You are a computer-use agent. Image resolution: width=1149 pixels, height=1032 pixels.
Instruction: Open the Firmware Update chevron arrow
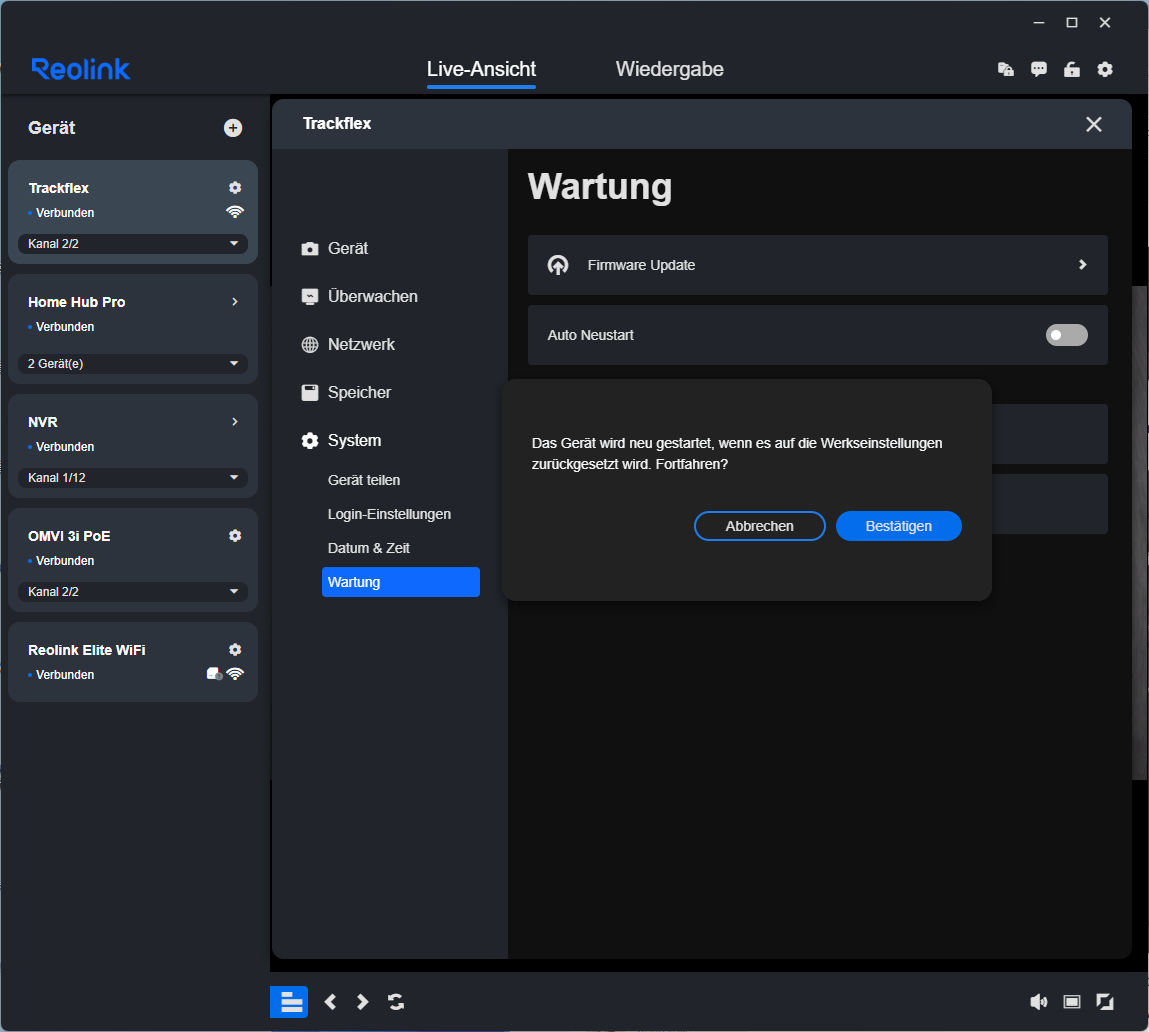[1082, 265]
